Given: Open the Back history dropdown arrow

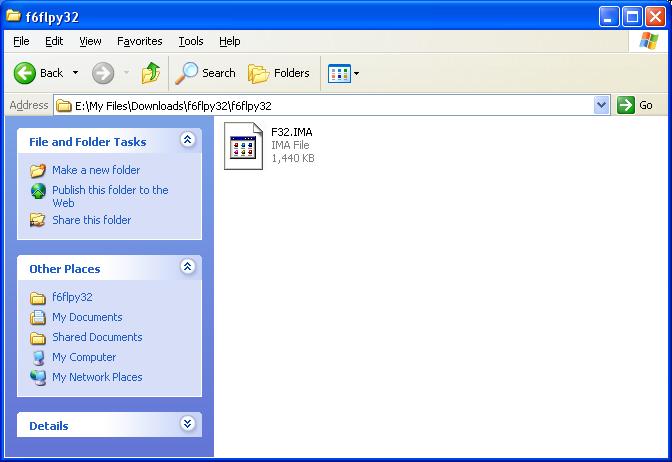Looking at the screenshot, I should coord(75,73).
